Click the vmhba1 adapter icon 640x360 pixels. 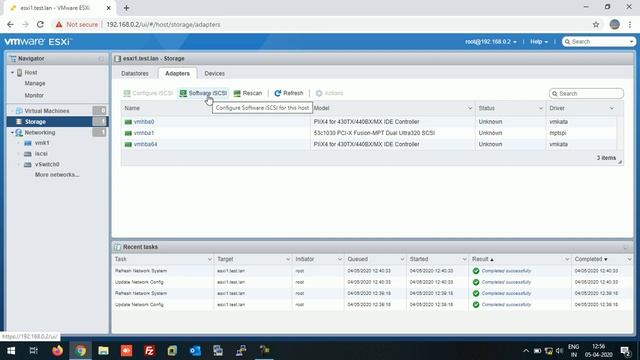pos(128,133)
